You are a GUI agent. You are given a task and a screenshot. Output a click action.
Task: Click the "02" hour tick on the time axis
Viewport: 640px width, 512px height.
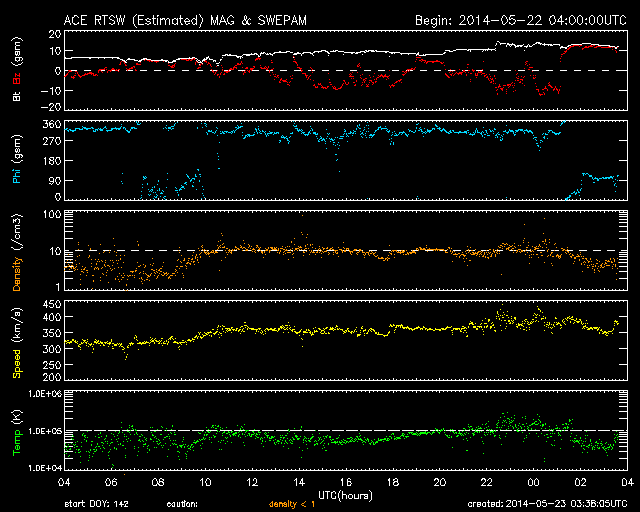click(580, 483)
